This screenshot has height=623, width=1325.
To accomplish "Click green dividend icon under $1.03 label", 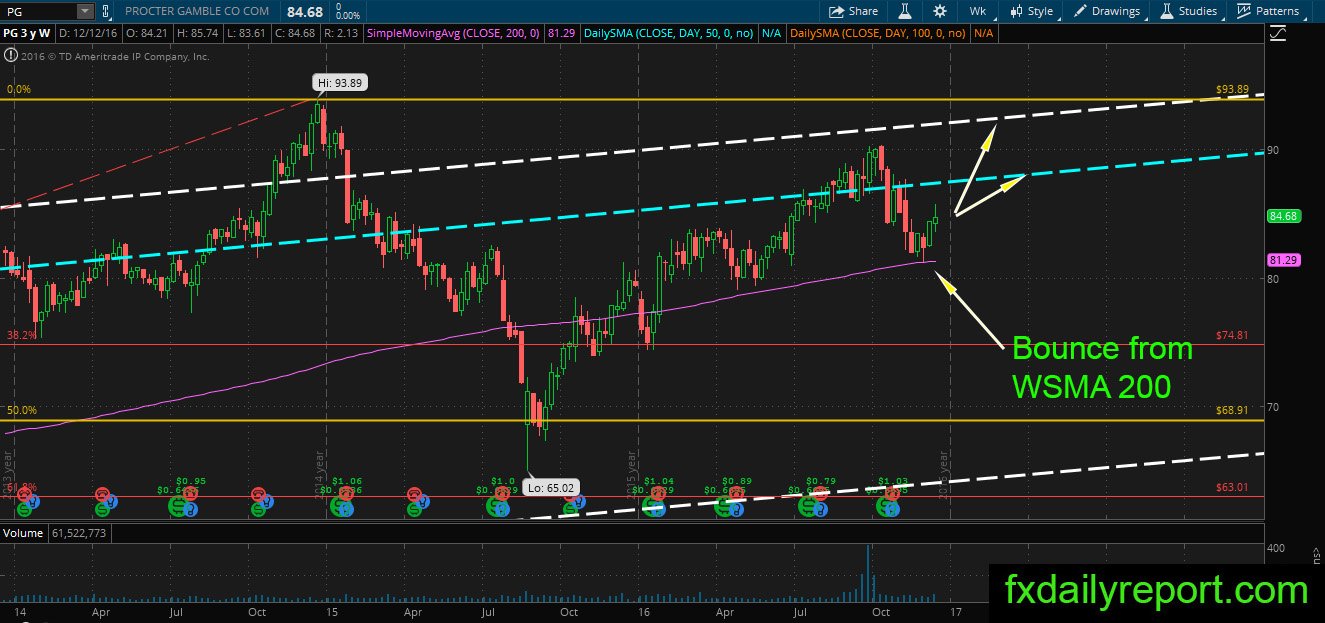I will [x=885, y=506].
